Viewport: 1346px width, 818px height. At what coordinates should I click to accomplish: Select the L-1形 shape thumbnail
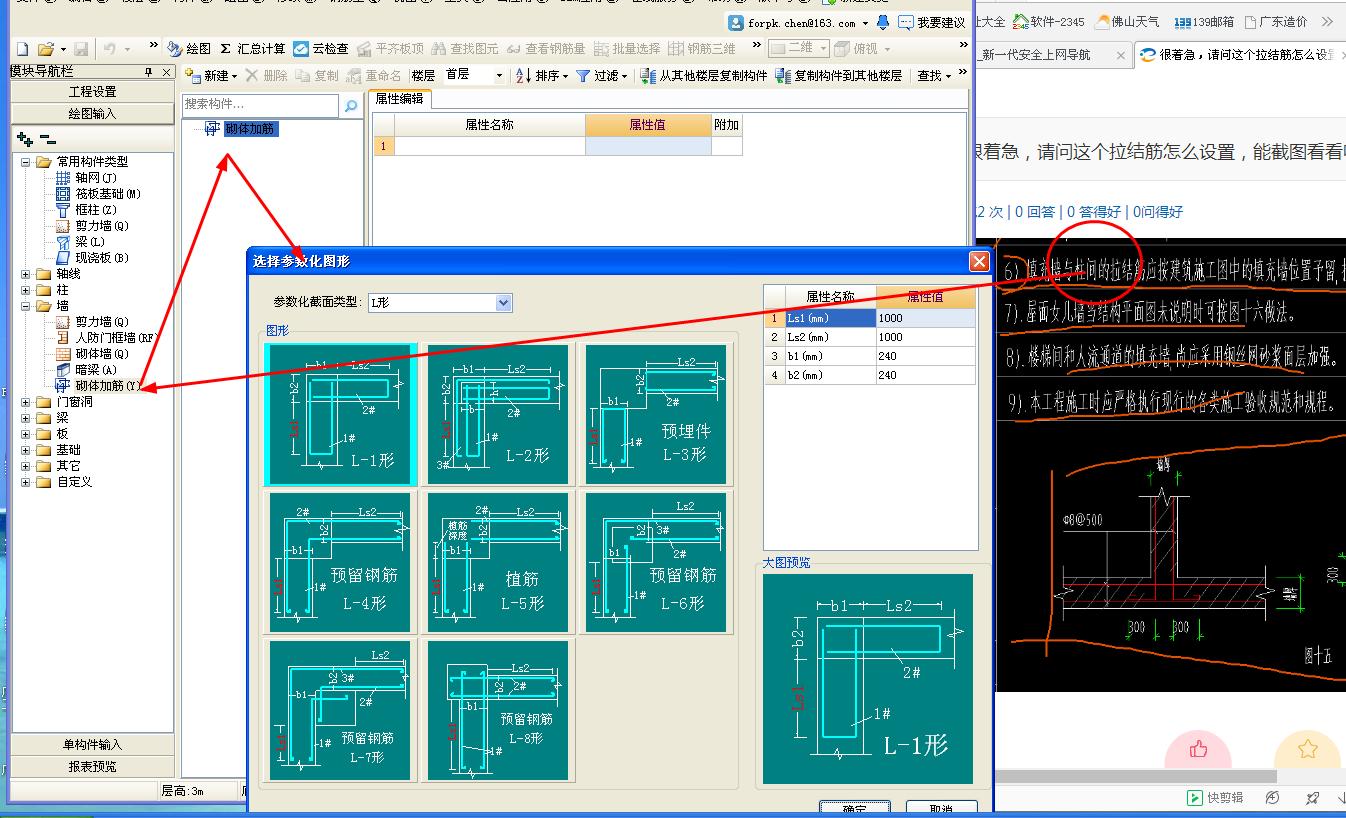coord(341,414)
